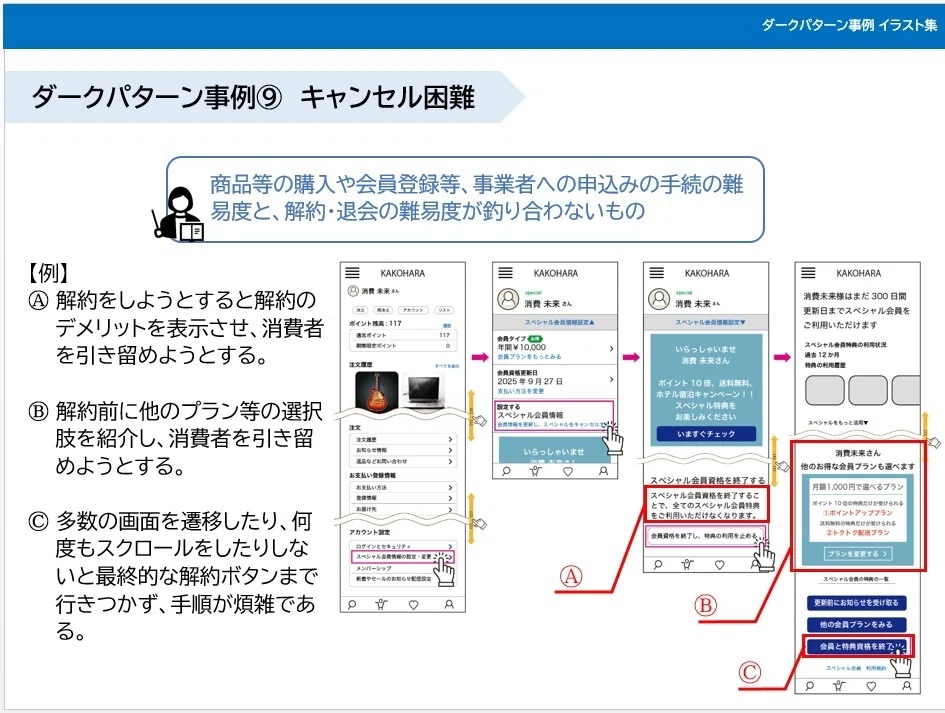Open hamburger menu on first phone screen

click(352, 273)
